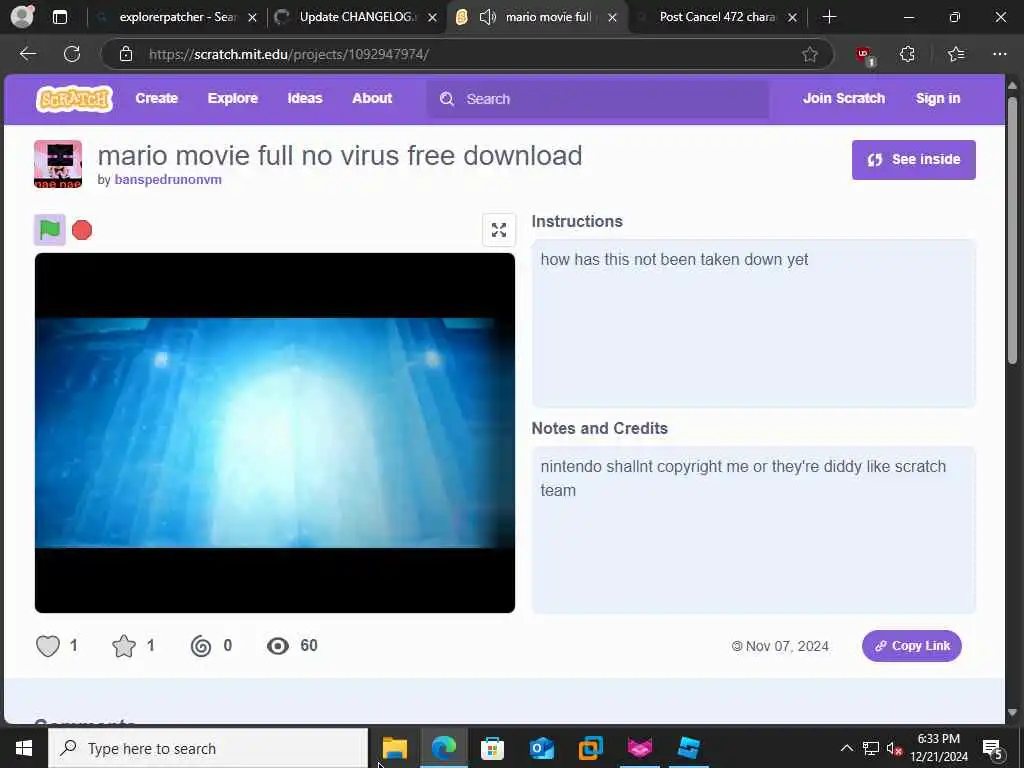Open uBlock Origin extension icon
The width and height of the screenshot is (1024, 768).
[x=865, y=56]
